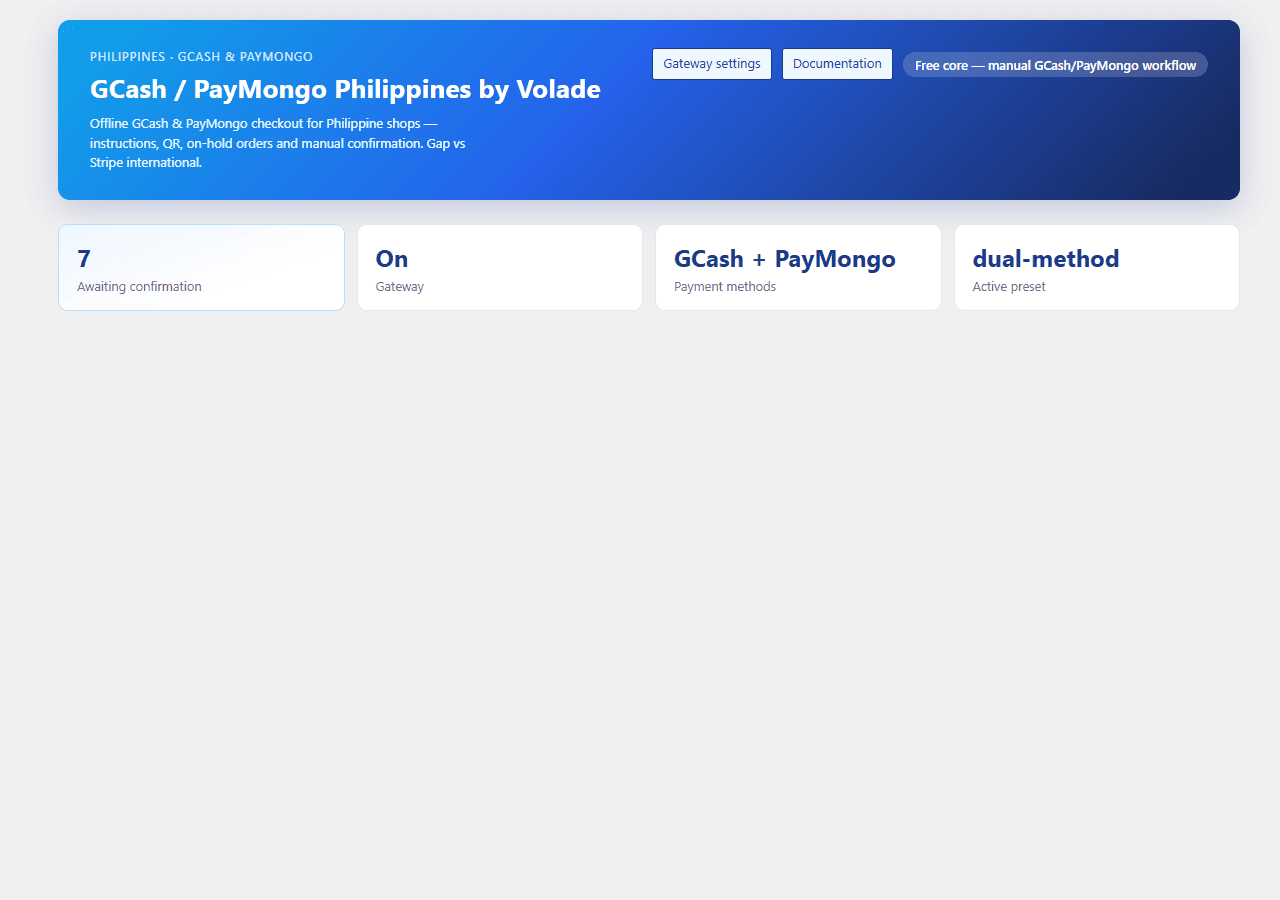The image size is (1280, 900).
Task: Click the Active preset card
Action: pos(1097,267)
